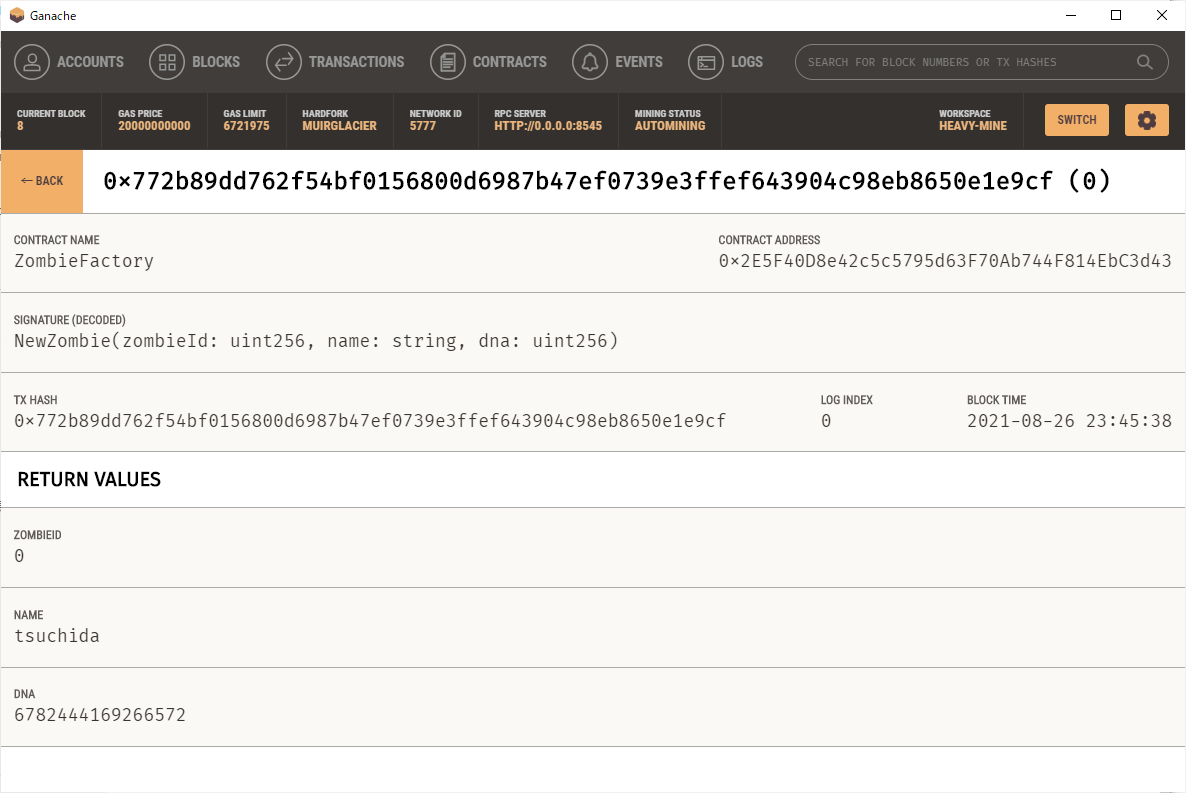Click block time 2021-08-26 23:45:38
The width and height of the screenshot is (1186, 793).
click(1069, 421)
